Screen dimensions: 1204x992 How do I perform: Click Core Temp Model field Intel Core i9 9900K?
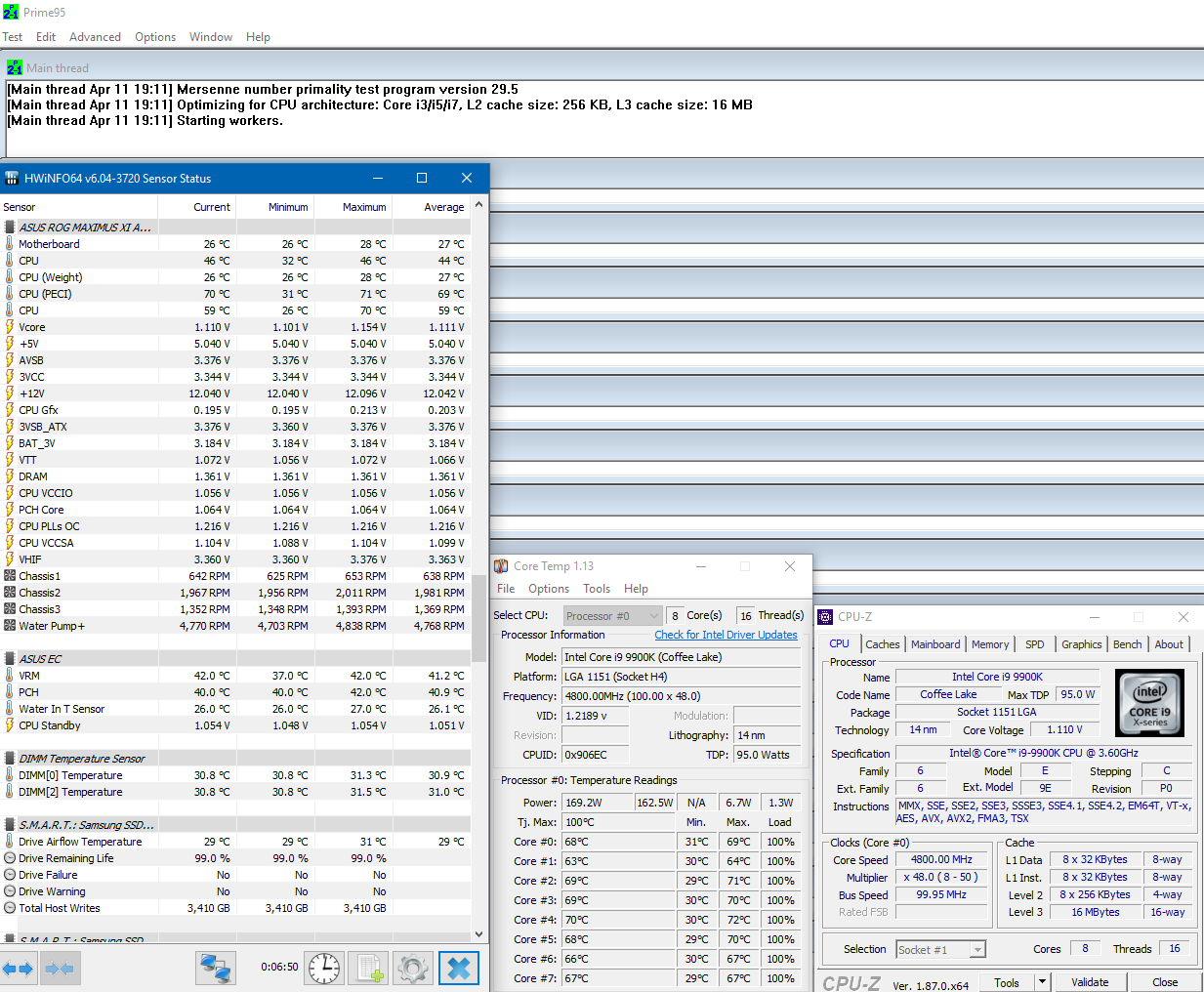point(681,657)
